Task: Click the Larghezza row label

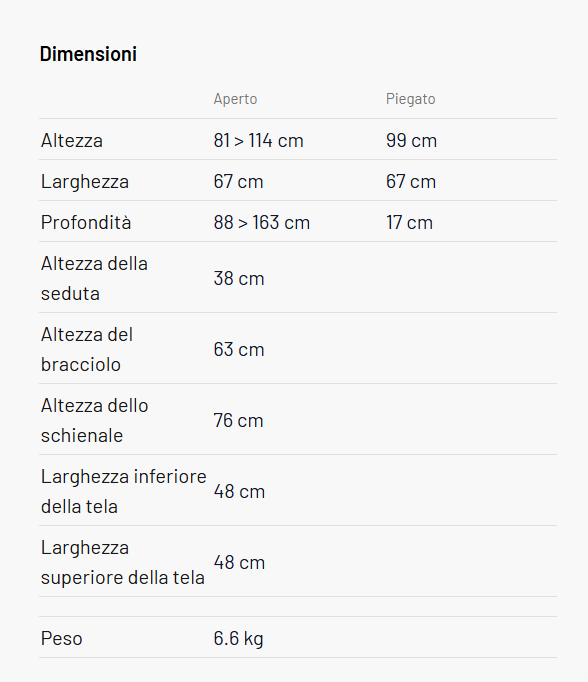Action: click(x=85, y=181)
